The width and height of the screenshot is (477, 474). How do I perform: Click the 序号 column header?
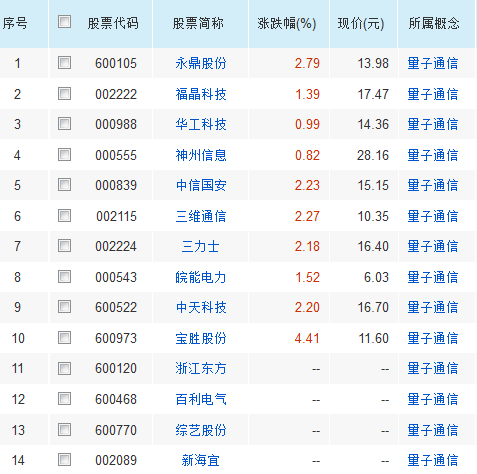pyautogui.click(x=15, y=24)
